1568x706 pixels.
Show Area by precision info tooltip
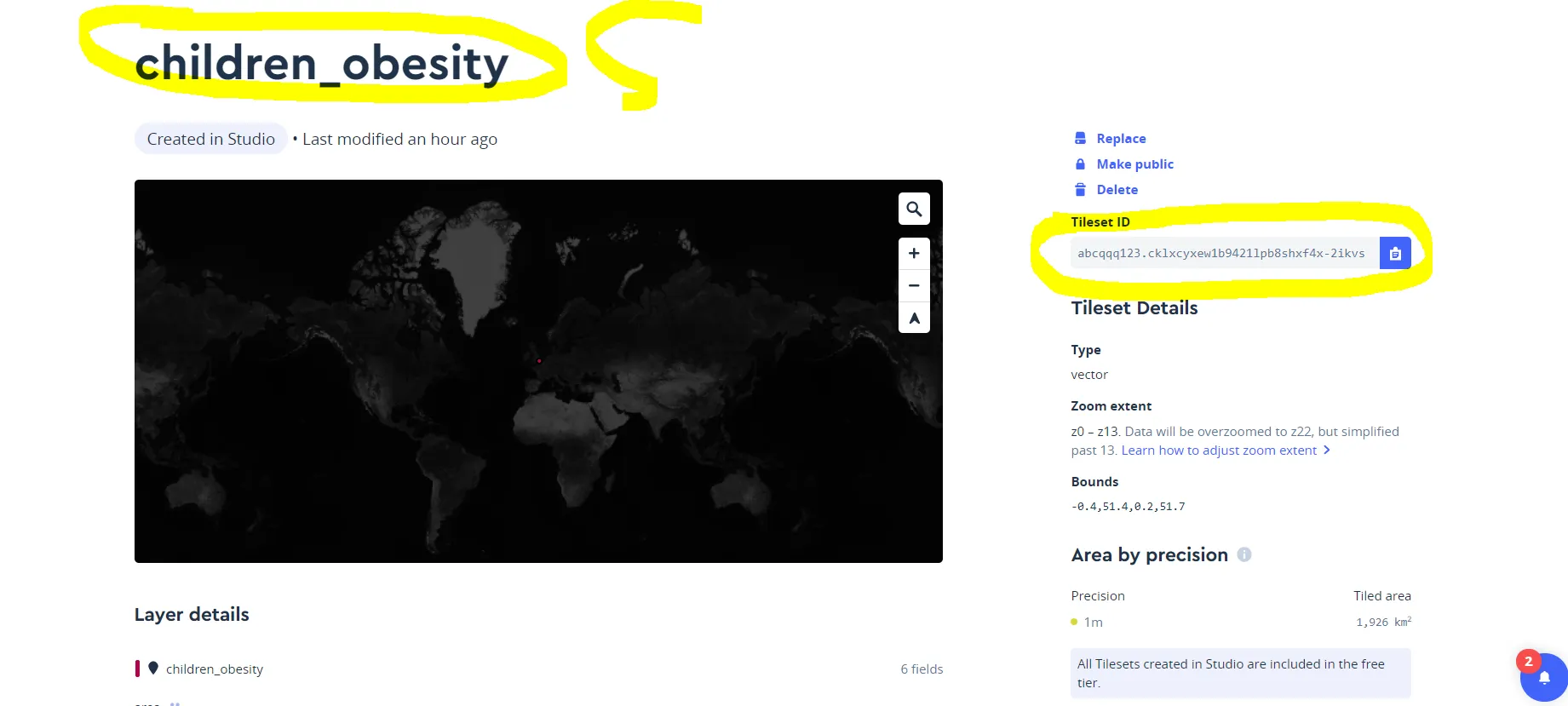[1244, 554]
